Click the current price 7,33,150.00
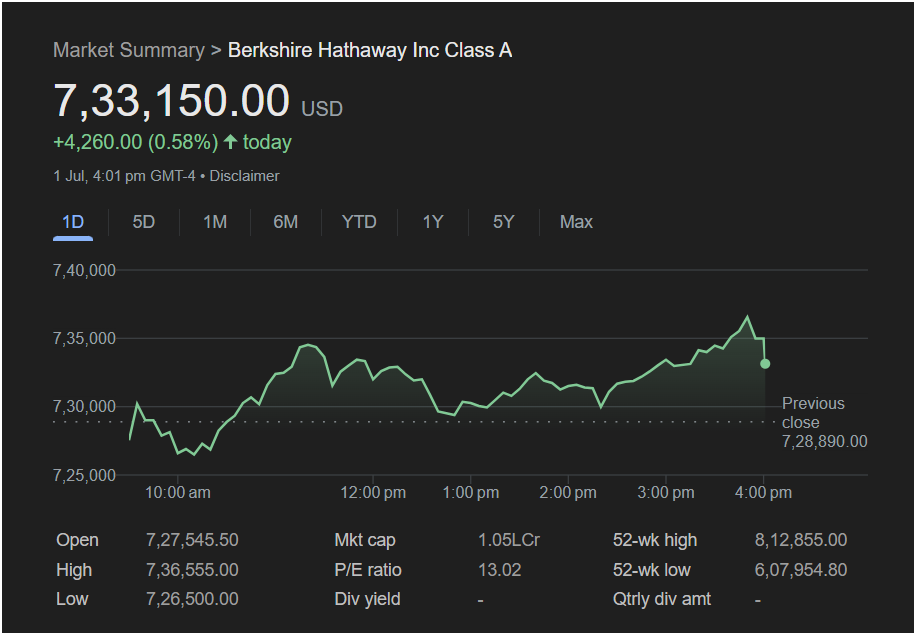The image size is (916, 635). (171, 101)
